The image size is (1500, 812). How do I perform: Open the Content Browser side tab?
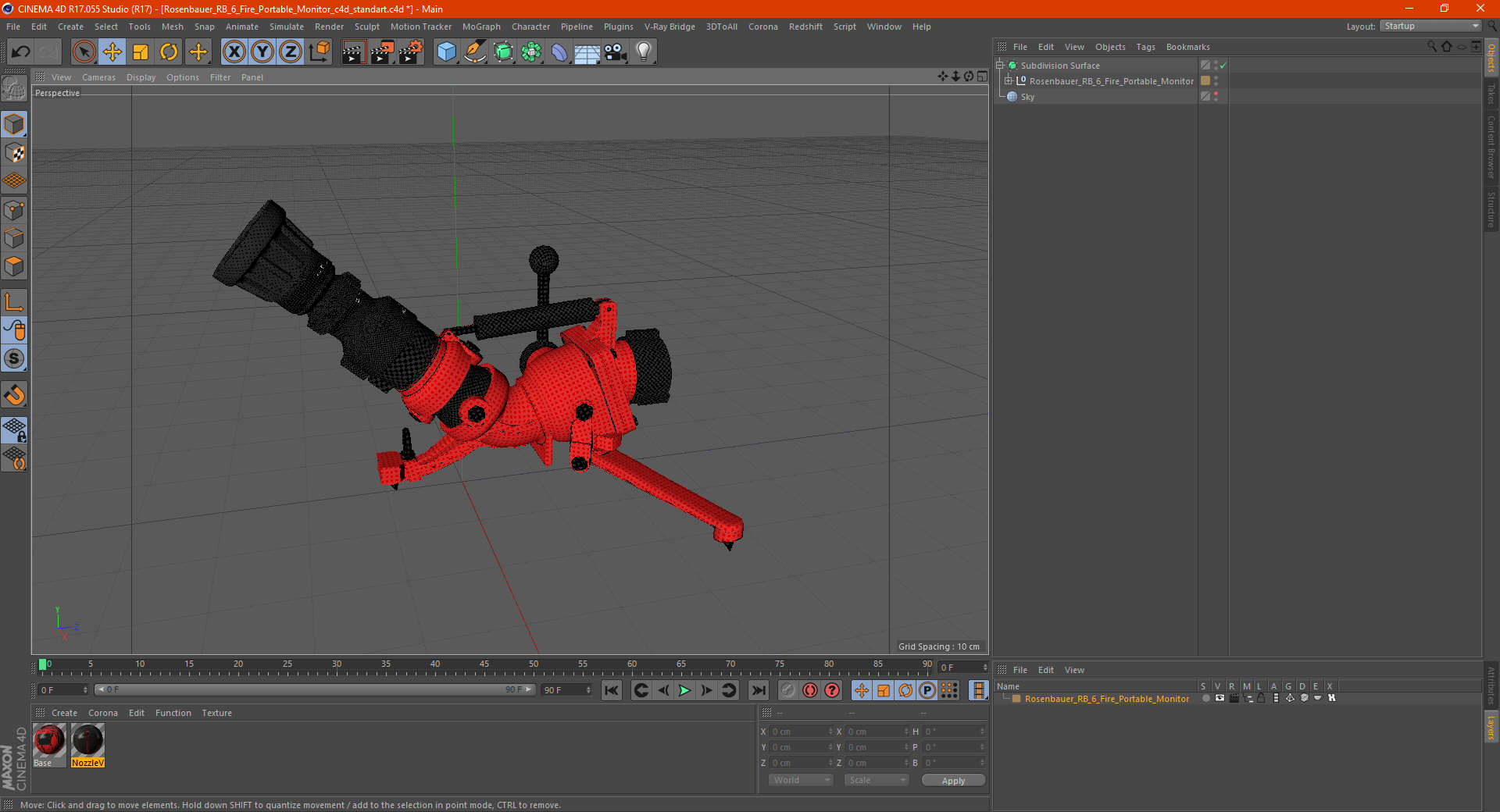pyautogui.click(x=1491, y=147)
